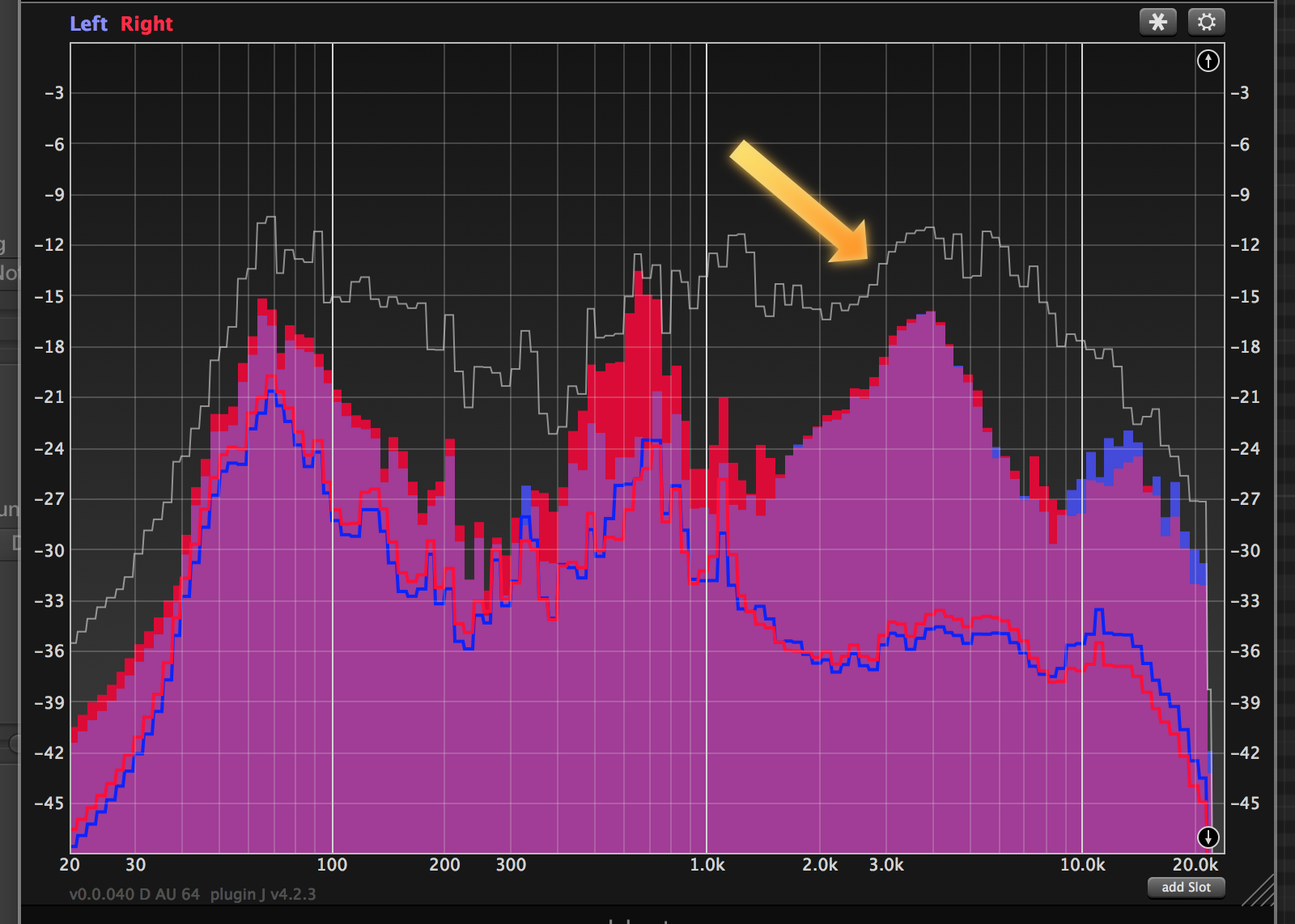Image resolution: width=1295 pixels, height=924 pixels.
Task: Open the gear settings button
Action: pos(1206,22)
